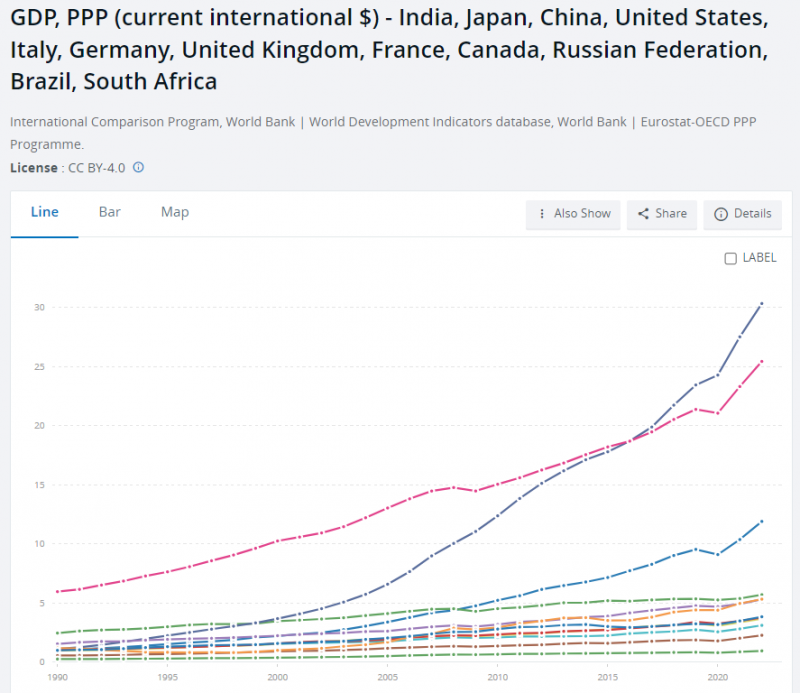The height and width of the screenshot is (693, 800).
Task: Click the highest line's 2022 endpoint near 30
Action: coord(762,303)
